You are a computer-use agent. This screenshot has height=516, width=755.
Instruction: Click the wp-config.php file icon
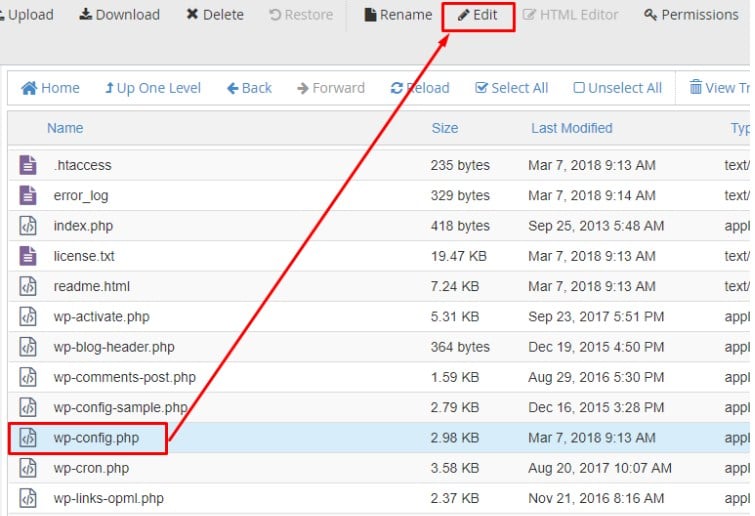[28, 438]
